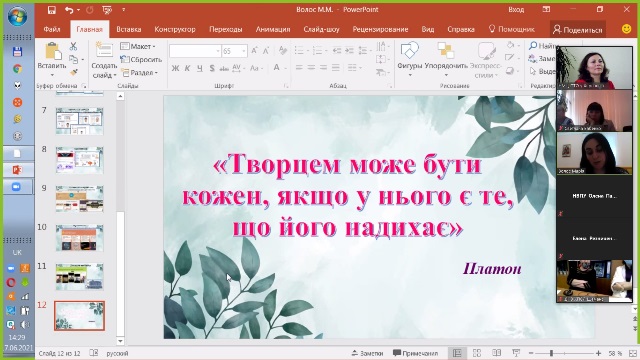Center align text
Screen dimensions: 640x360
point(311,68)
